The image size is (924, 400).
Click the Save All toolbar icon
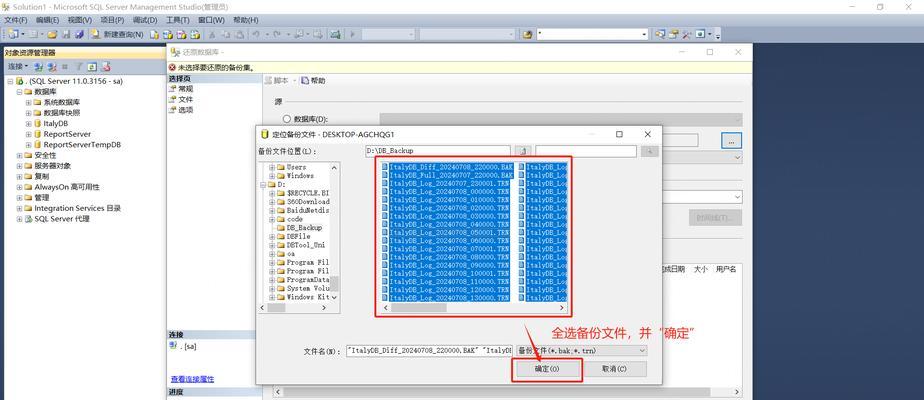point(79,34)
